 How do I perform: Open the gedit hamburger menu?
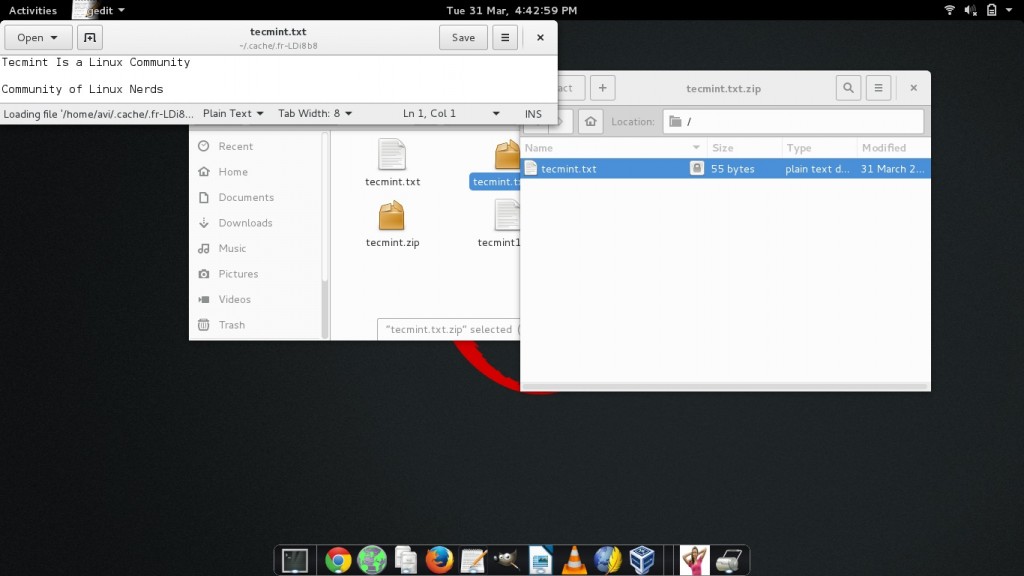pyautogui.click(x=505, y=38)
